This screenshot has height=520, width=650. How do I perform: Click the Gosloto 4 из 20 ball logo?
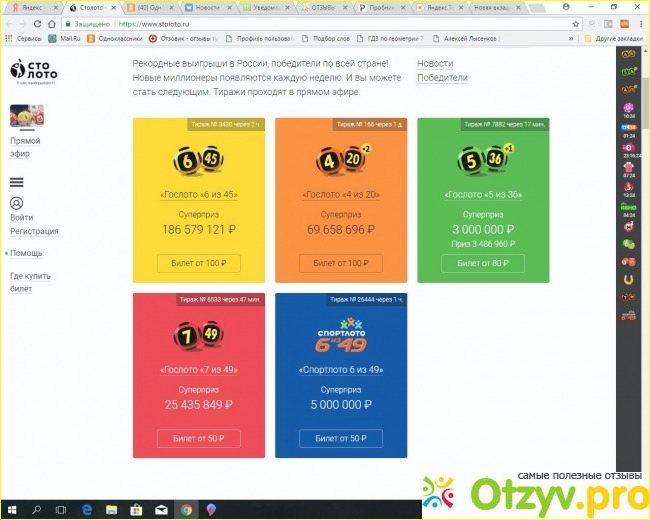[x=340, y=163]
